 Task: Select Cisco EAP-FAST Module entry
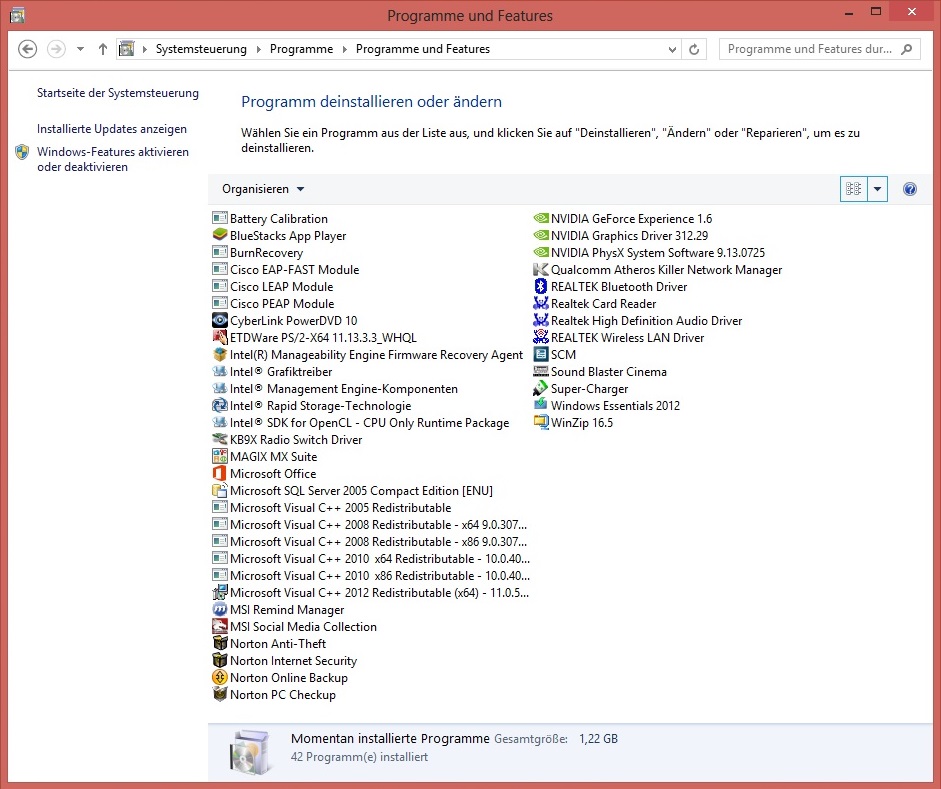click(286, 269)
